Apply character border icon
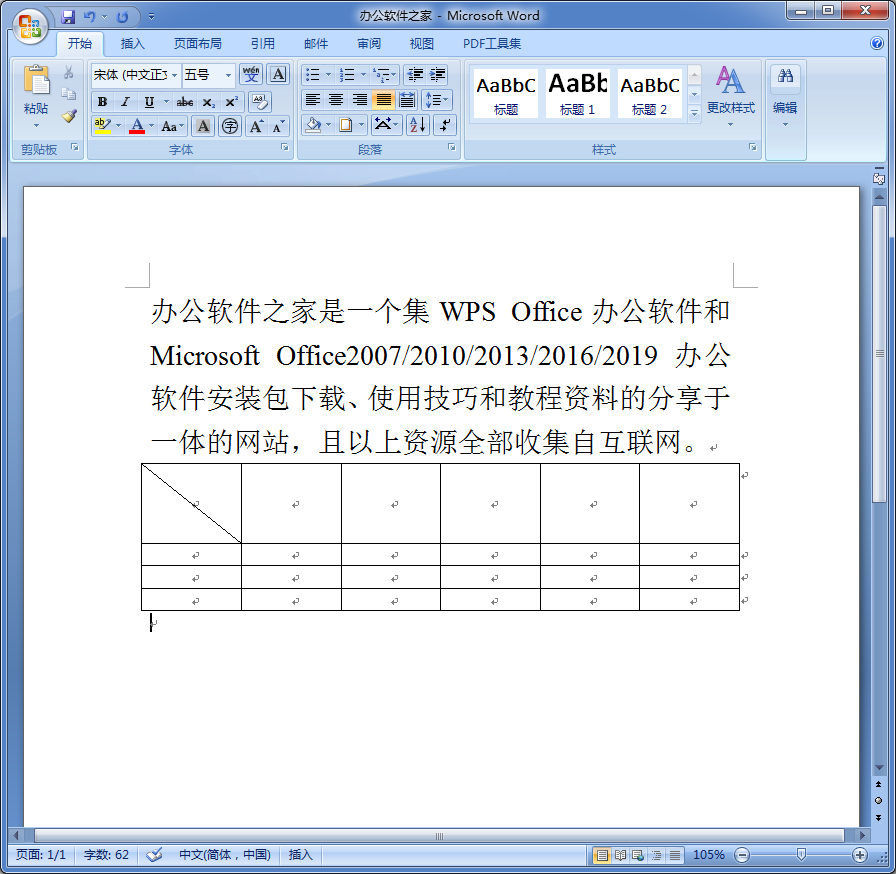Image resolution: width=896 pixels, height=874 pixels. click(278, 74)
